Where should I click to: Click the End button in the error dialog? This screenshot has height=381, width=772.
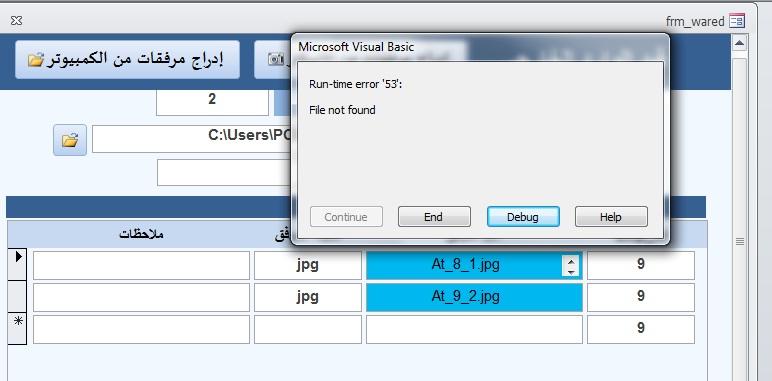tap(434, 217)
